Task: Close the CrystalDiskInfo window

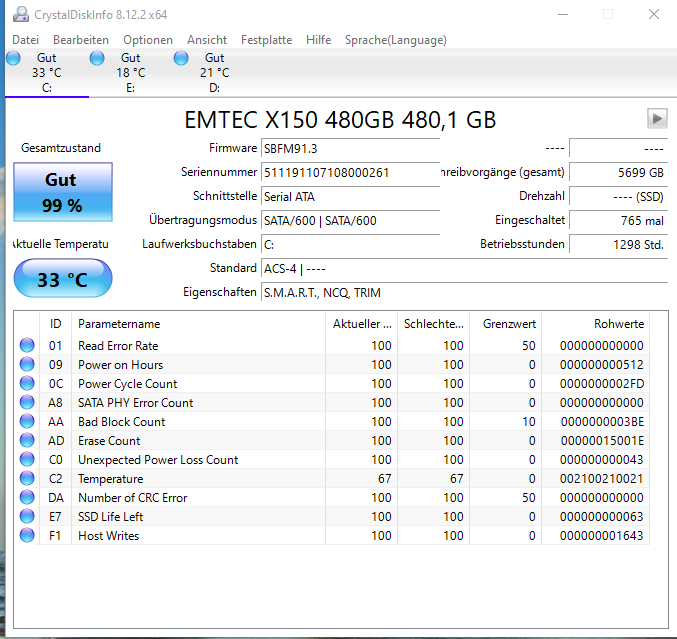Action: pyautogui.click(x=654, y=14)
